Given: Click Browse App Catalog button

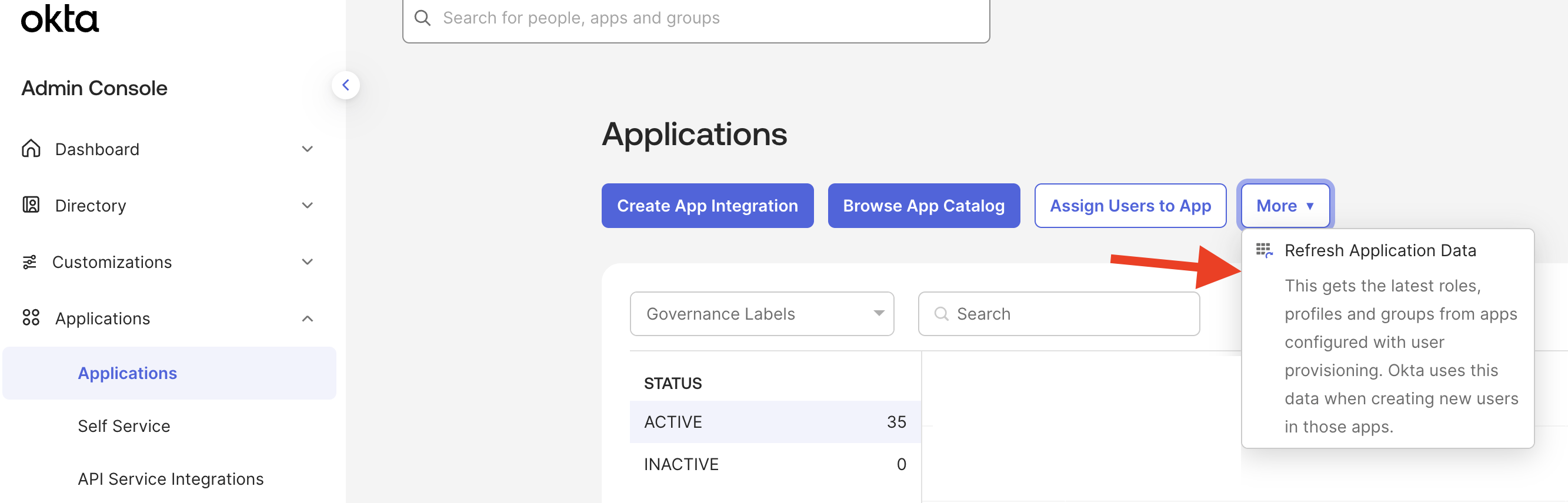Looking at the screenshot, I should pyautogui.click(x=923, y=206).
